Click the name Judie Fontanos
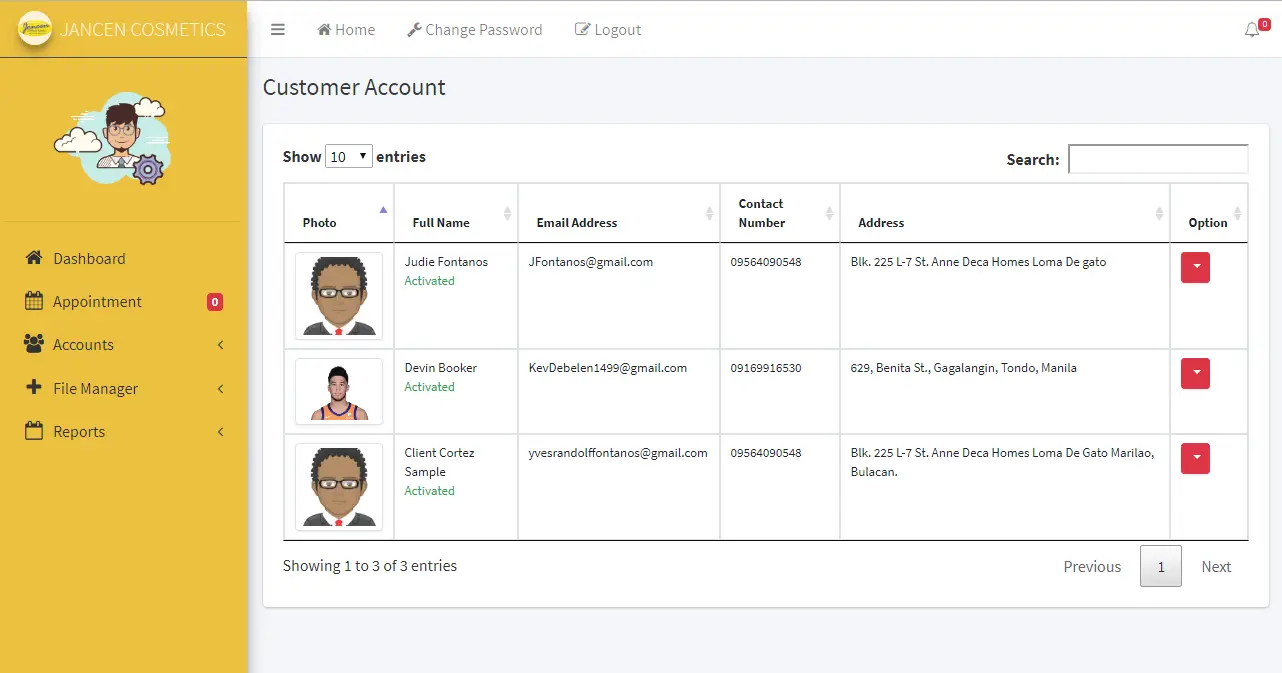 pyautogui.click(x=446, y=262)
